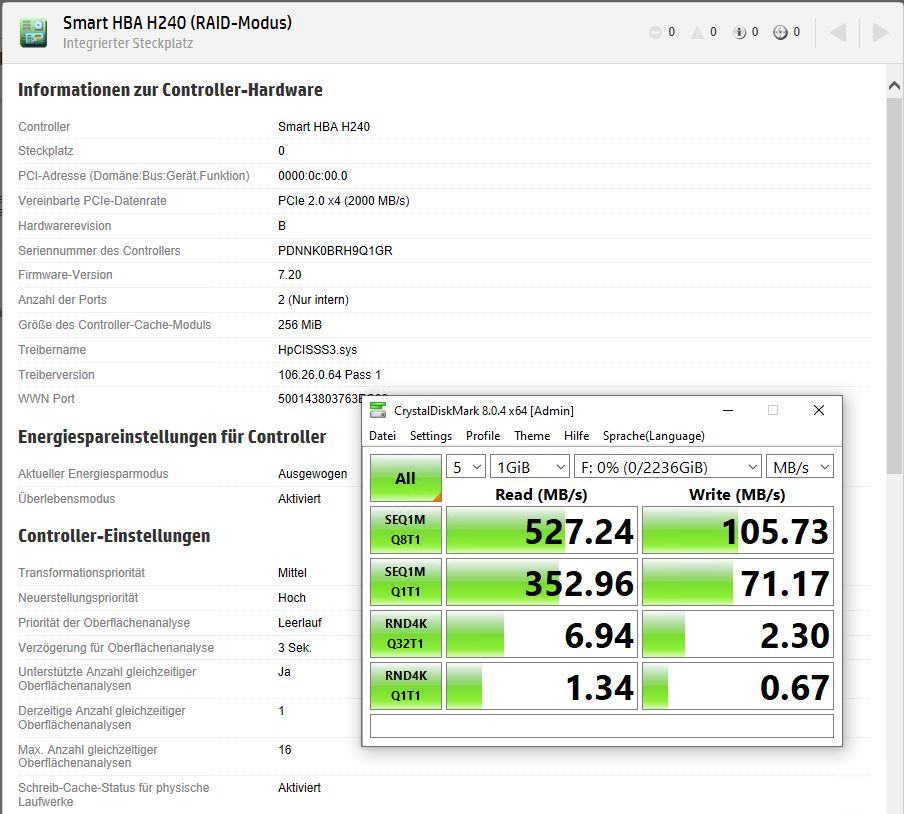Click the empty comment field in CrystalDiskMark
904x814 pixels.
[x=602, y=726]
